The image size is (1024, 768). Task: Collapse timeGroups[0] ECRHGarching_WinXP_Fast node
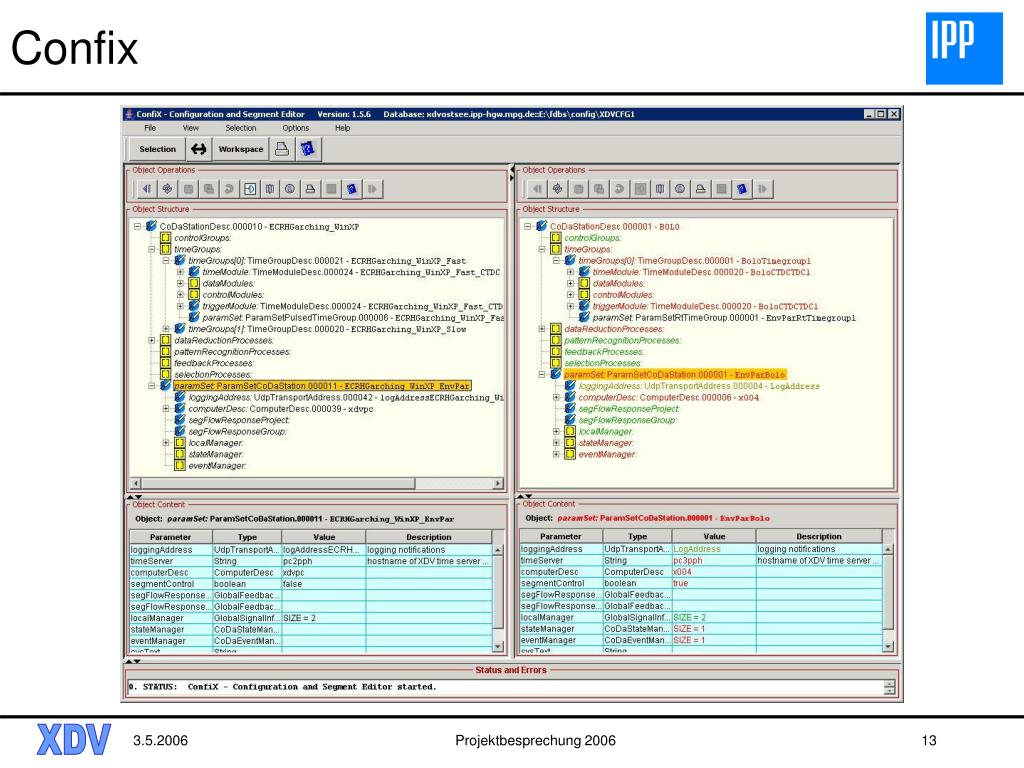pyautogui.click(x=166, y=261)
